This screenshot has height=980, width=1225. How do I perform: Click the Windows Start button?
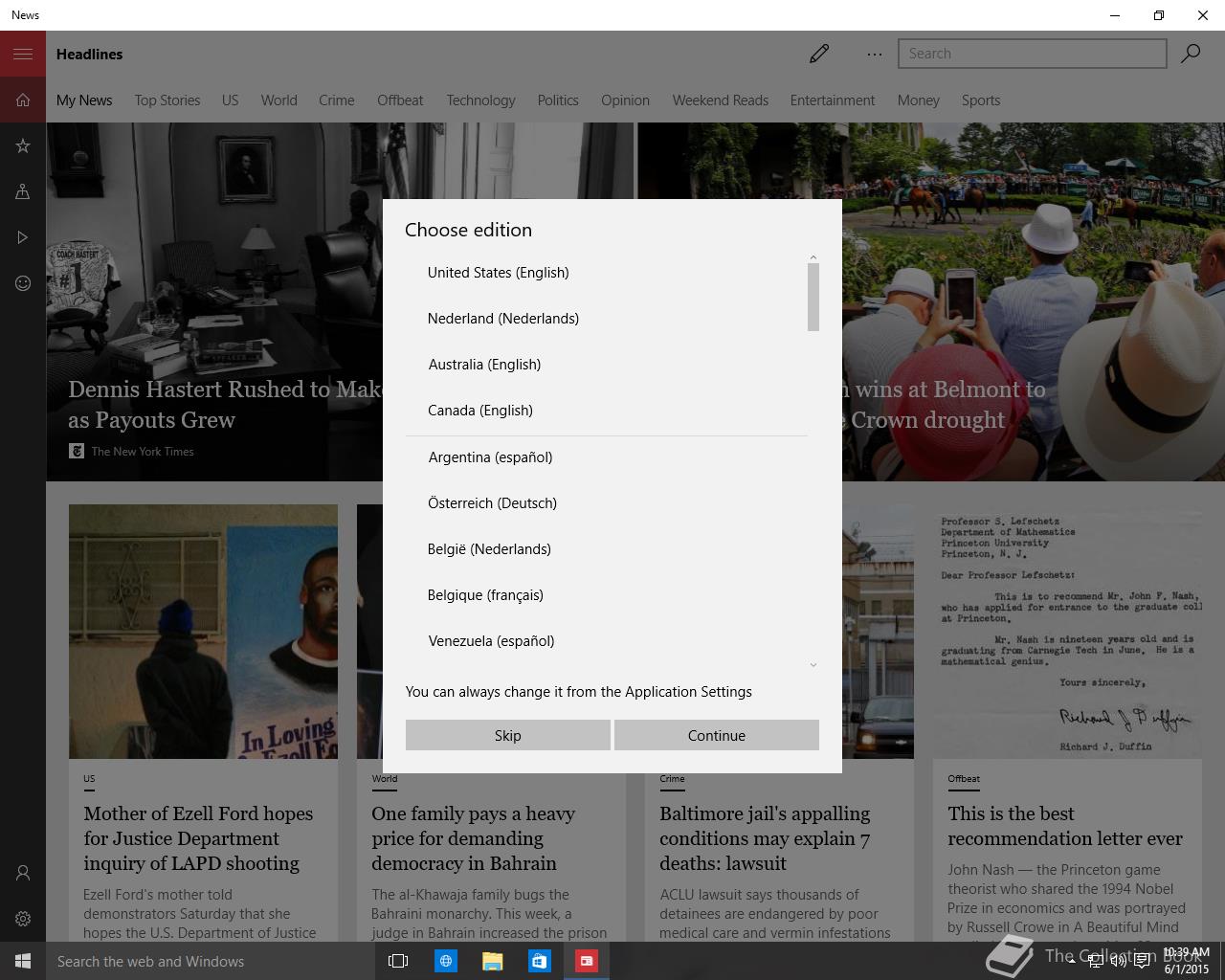pyautogui.click(x=23, y=961)
